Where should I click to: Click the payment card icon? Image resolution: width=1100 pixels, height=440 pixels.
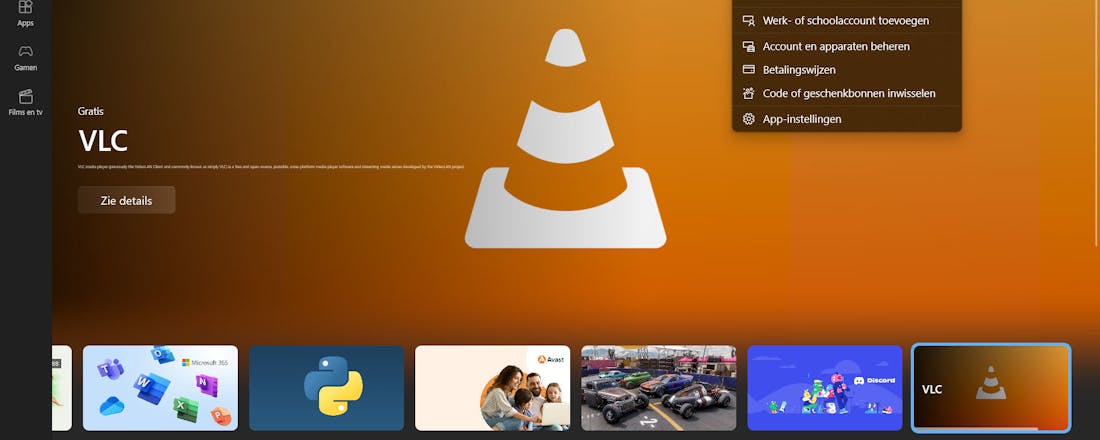(x=749, y=69)
